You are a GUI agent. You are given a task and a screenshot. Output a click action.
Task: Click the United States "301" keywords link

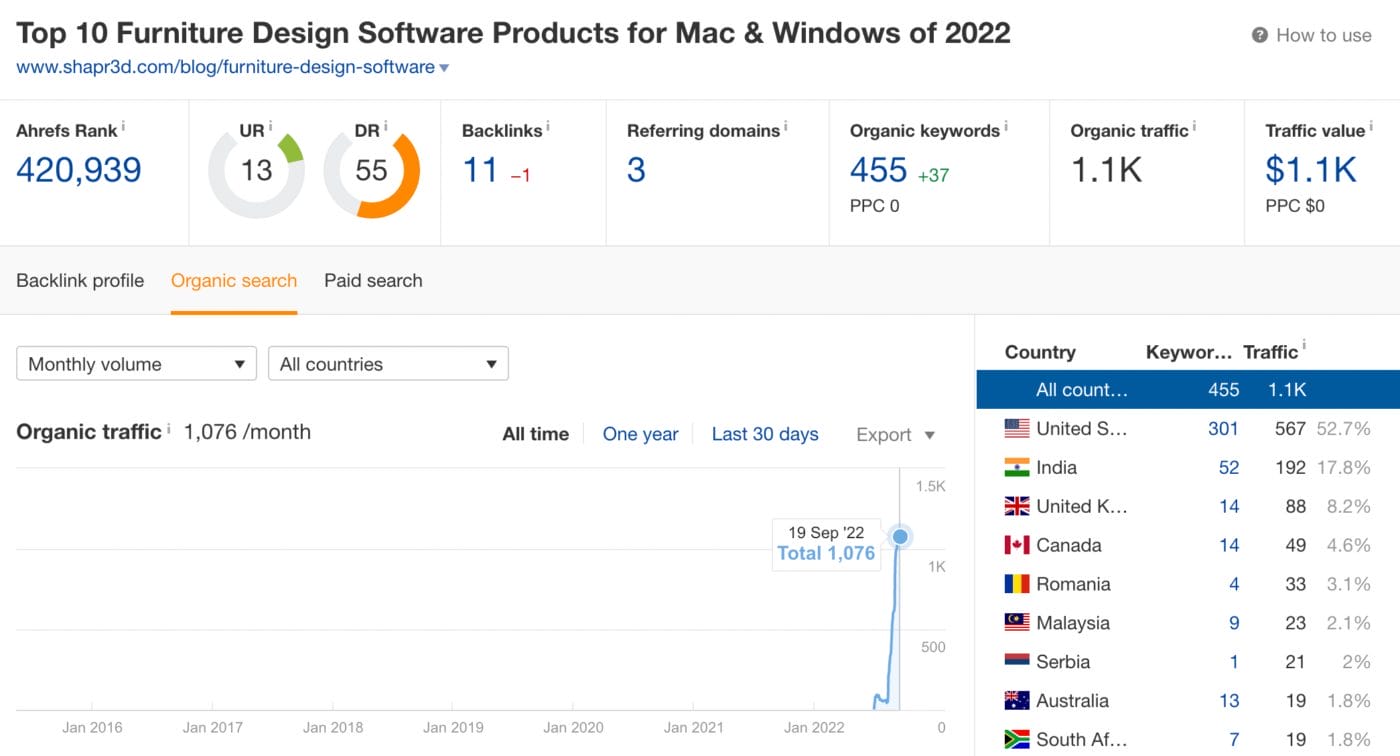point(1223,429)
